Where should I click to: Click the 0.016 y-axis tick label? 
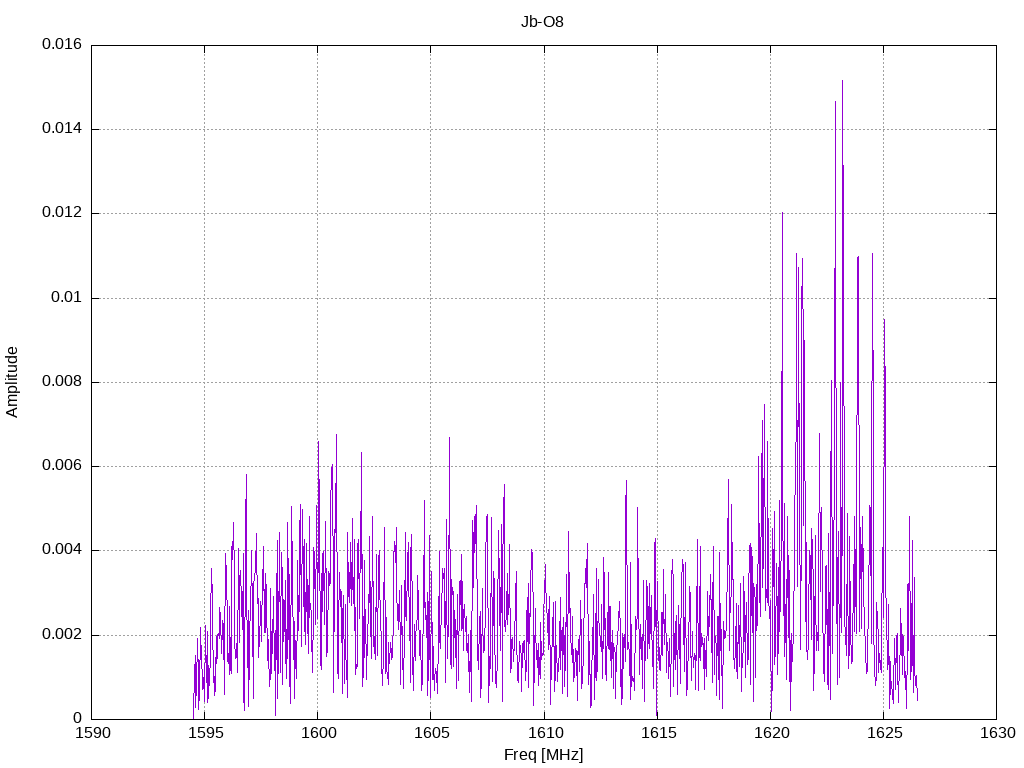(62, 44)
